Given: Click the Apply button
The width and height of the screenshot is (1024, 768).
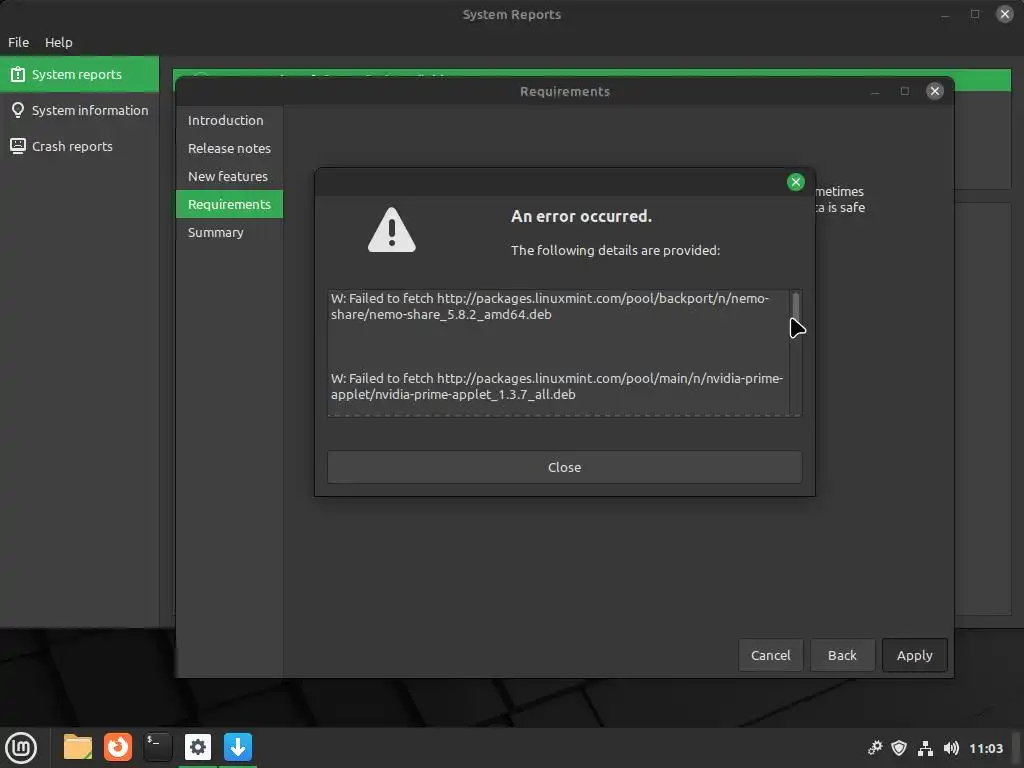Looking at the screenshot, I should click(914, 655).
